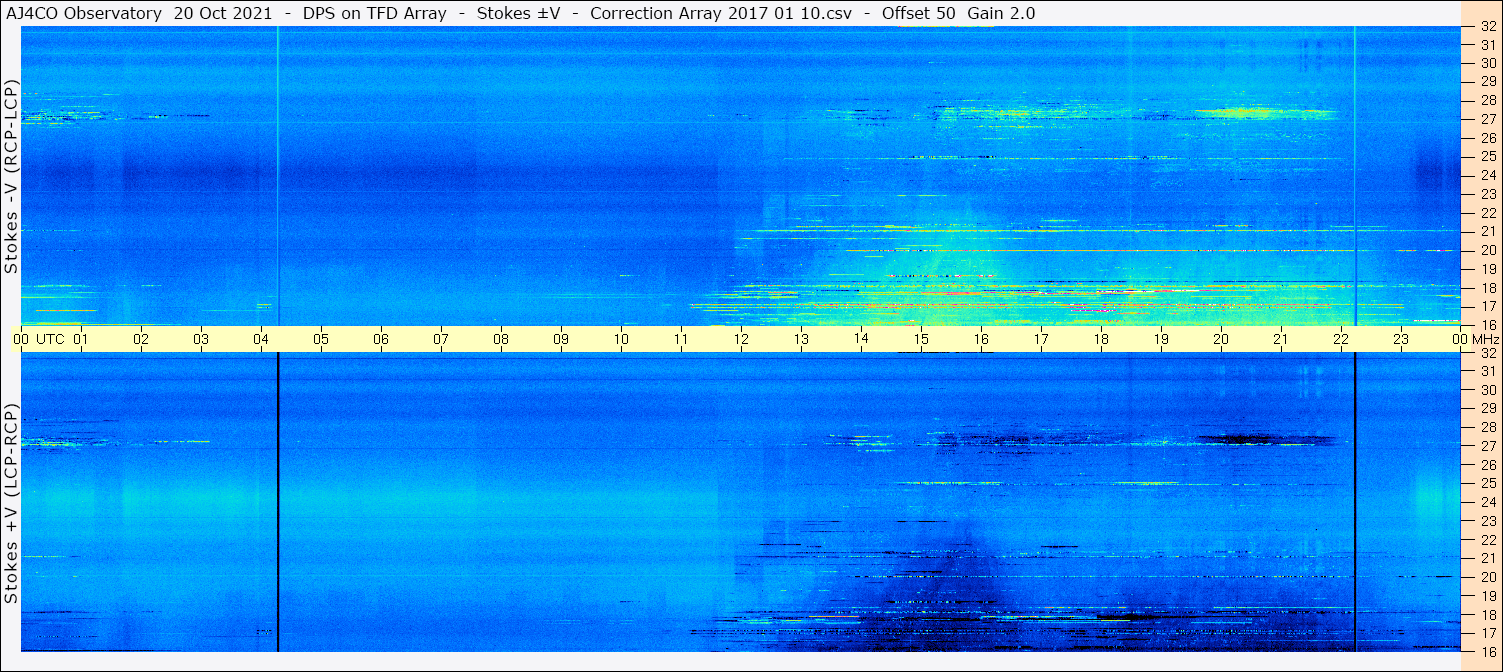The image size is (1503, 672).
Task: Select 19 MHz tick of Stokes +V panel
Action: (x=1487, y=596)
